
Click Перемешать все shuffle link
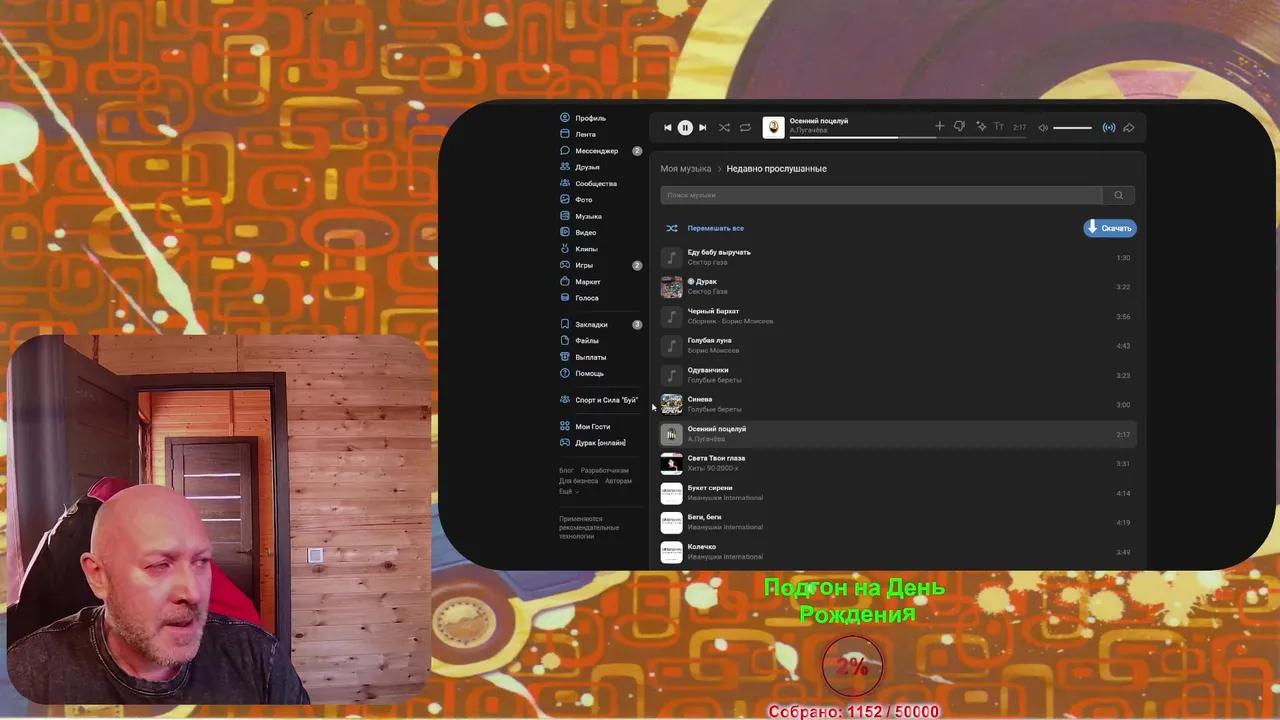[715, 228]
